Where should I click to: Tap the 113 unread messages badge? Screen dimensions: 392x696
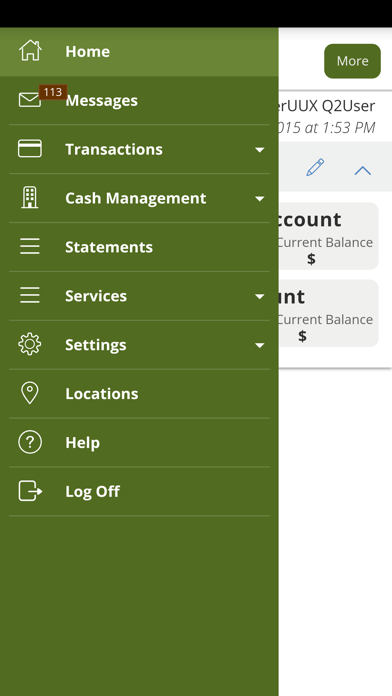tap(53, 92)
